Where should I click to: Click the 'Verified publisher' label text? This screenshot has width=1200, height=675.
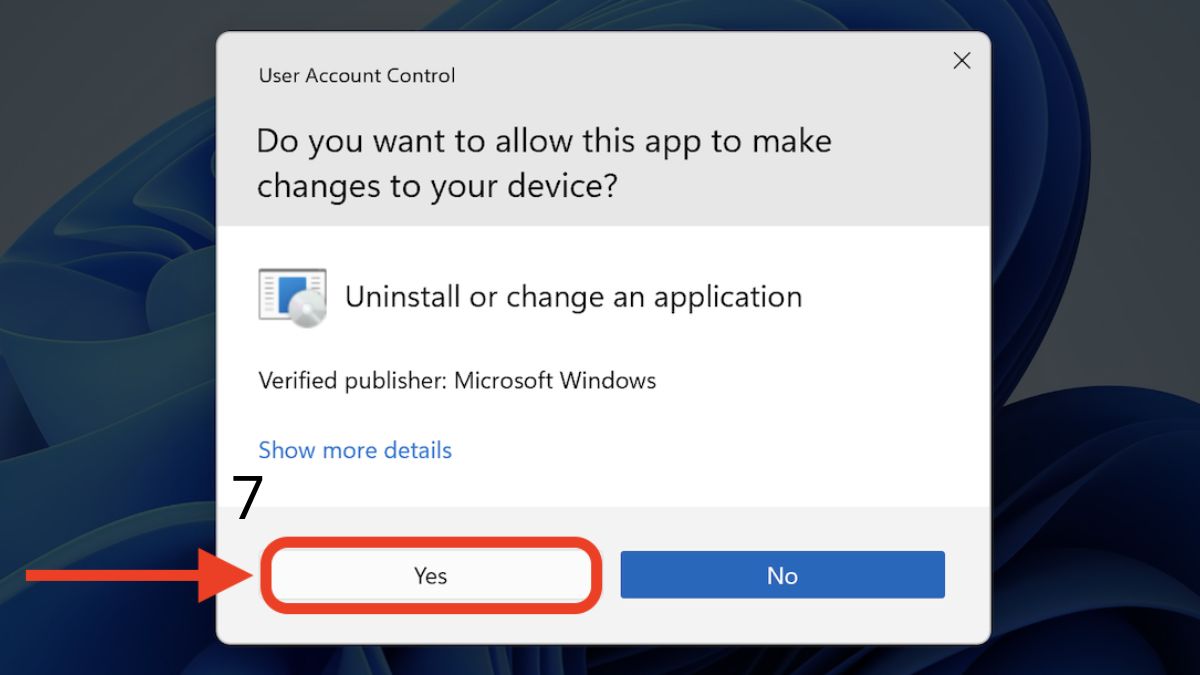pyautogui.click(x=352, y=381)
